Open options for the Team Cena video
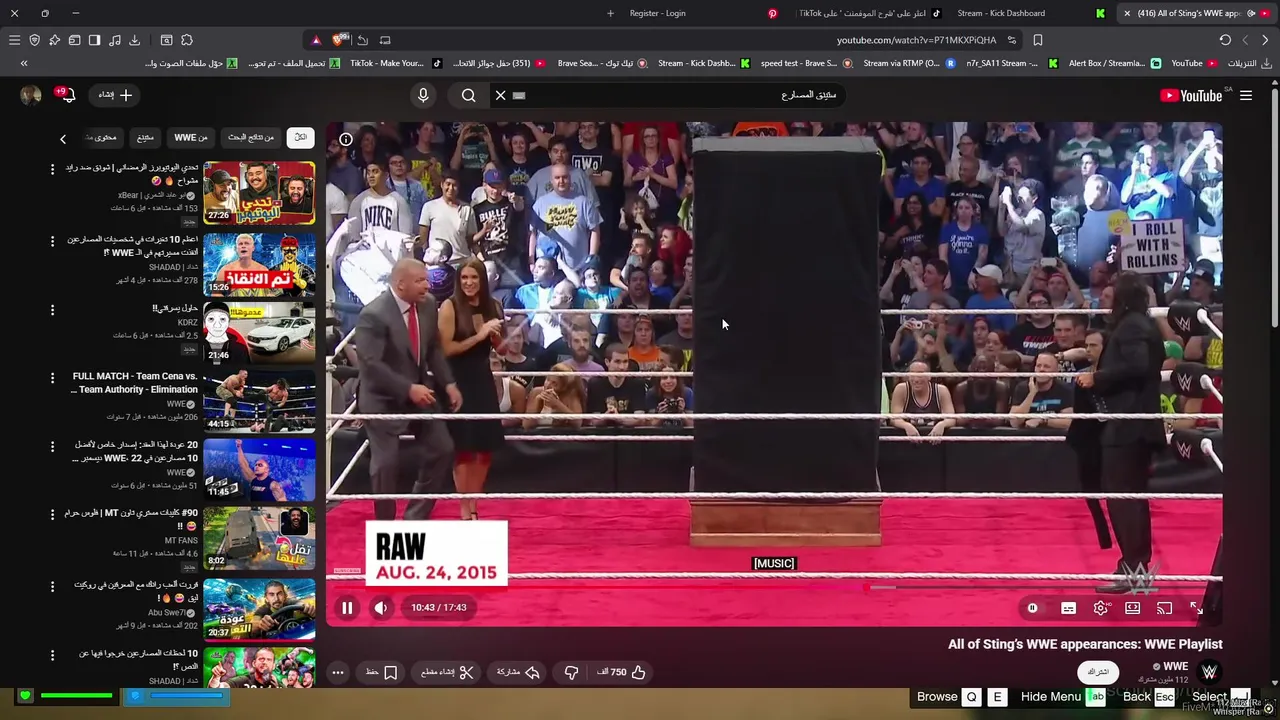1280x720 pixels. [52, 378]
